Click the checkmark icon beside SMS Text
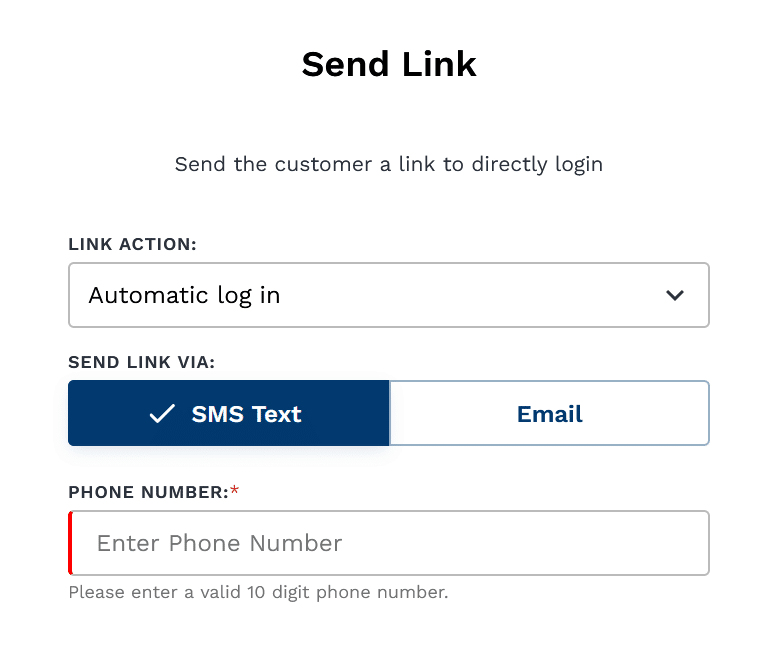 click(x=162, y=414)
